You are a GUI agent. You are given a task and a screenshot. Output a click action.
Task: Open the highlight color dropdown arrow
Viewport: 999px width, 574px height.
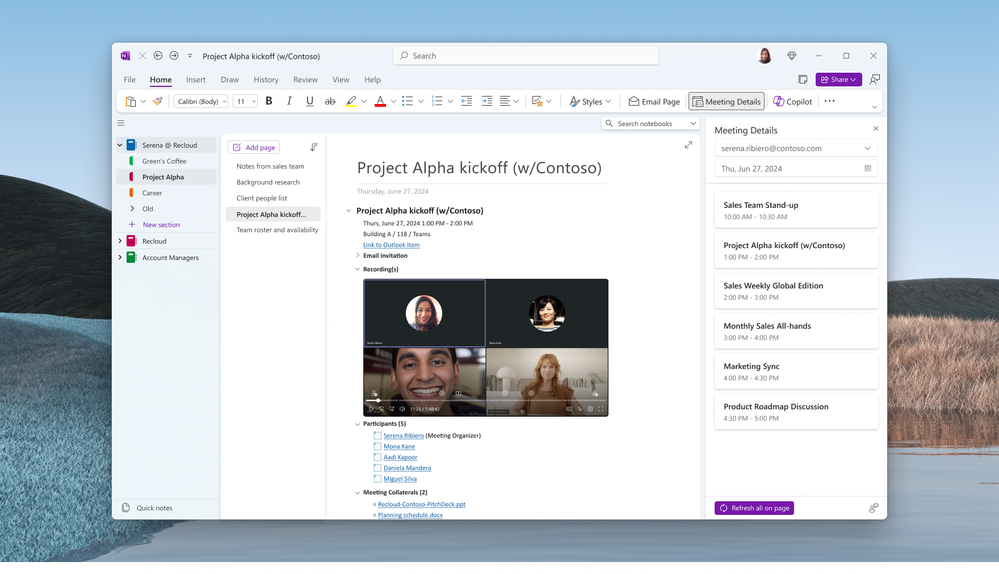pyautogui.click(x=364, y=101)
